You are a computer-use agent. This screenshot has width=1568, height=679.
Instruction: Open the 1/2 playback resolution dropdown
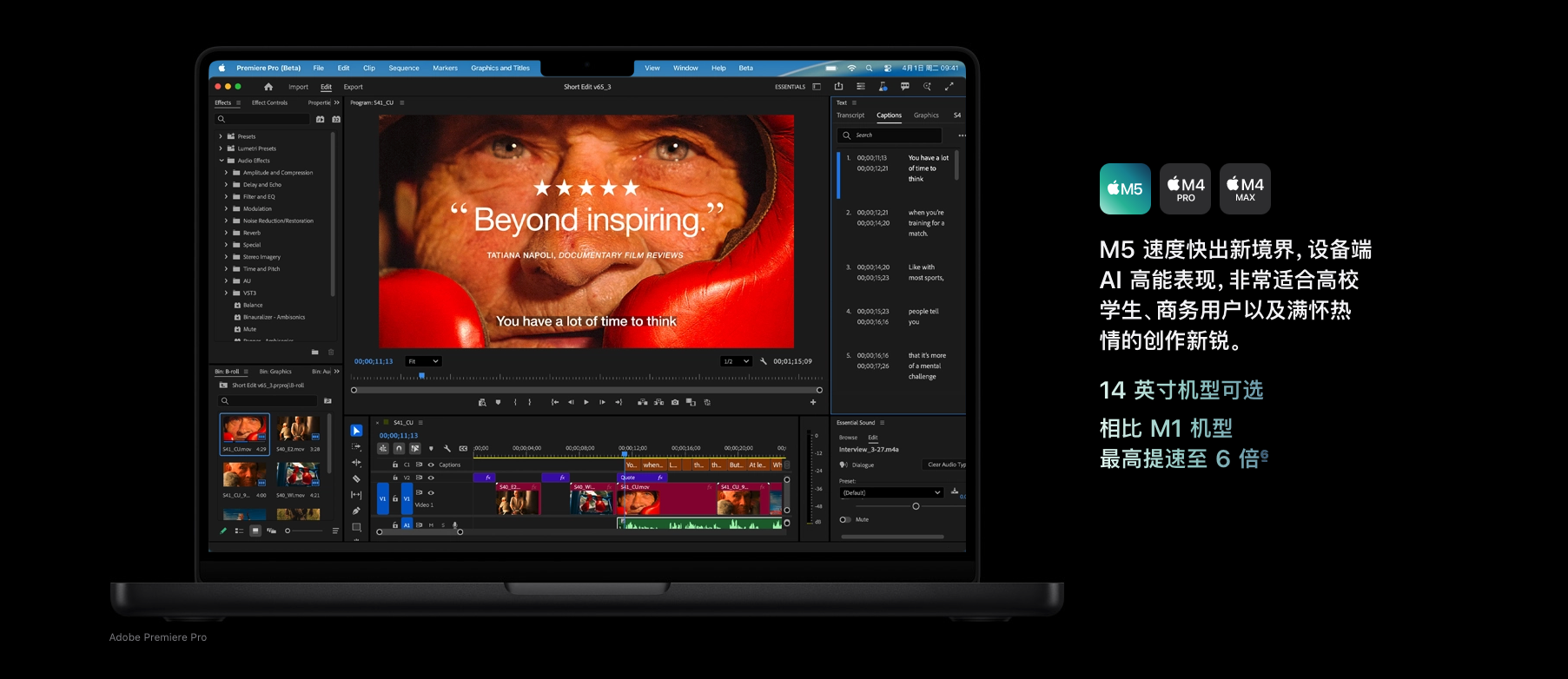point(736,361)
